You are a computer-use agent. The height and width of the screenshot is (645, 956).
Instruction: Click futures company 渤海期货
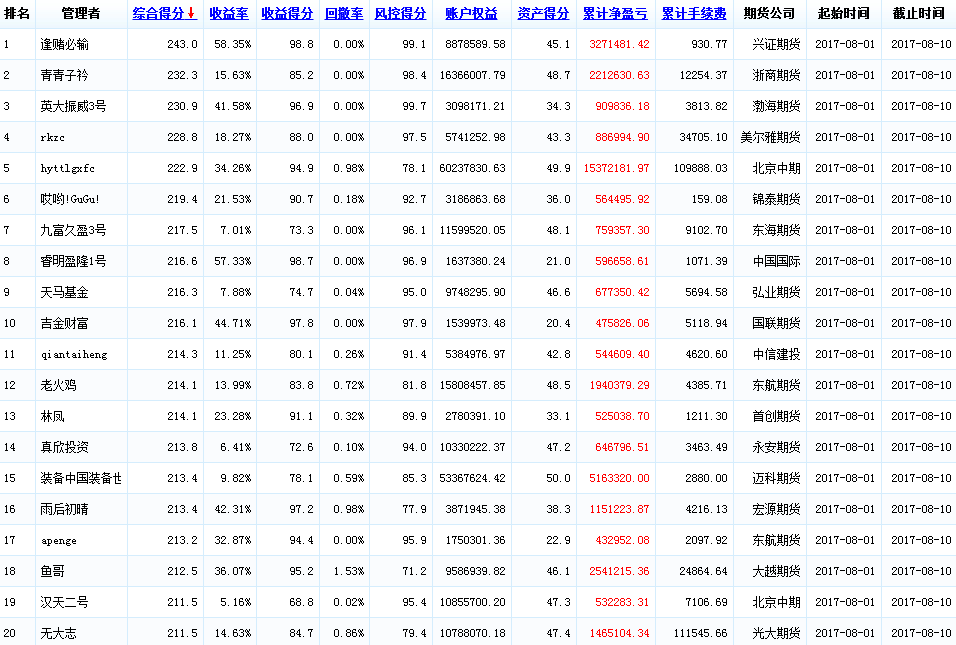(776, 106)
